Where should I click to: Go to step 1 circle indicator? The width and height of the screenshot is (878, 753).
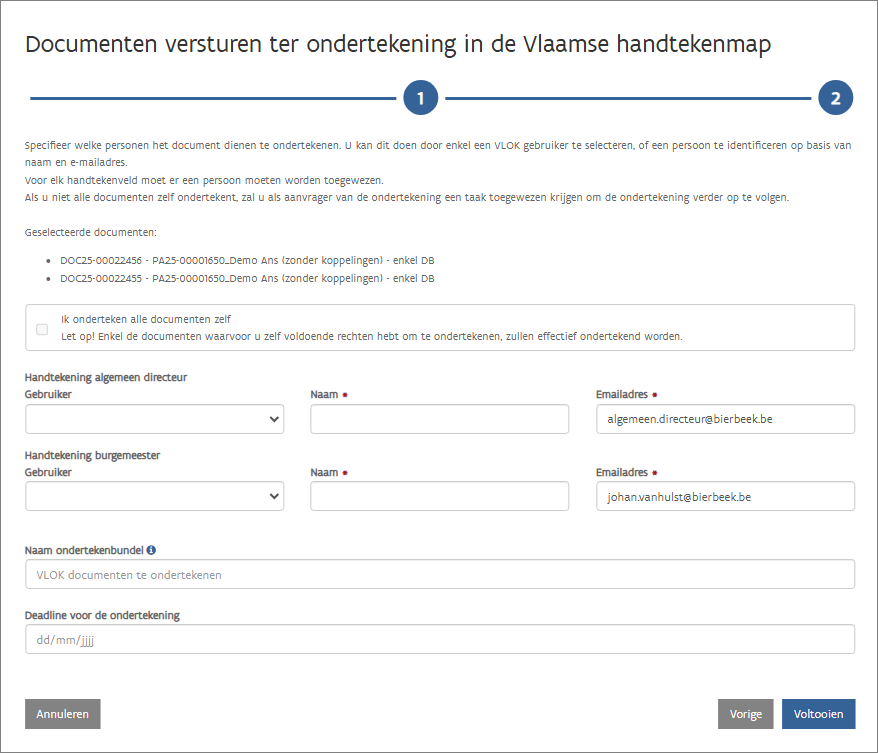point(421,98)
